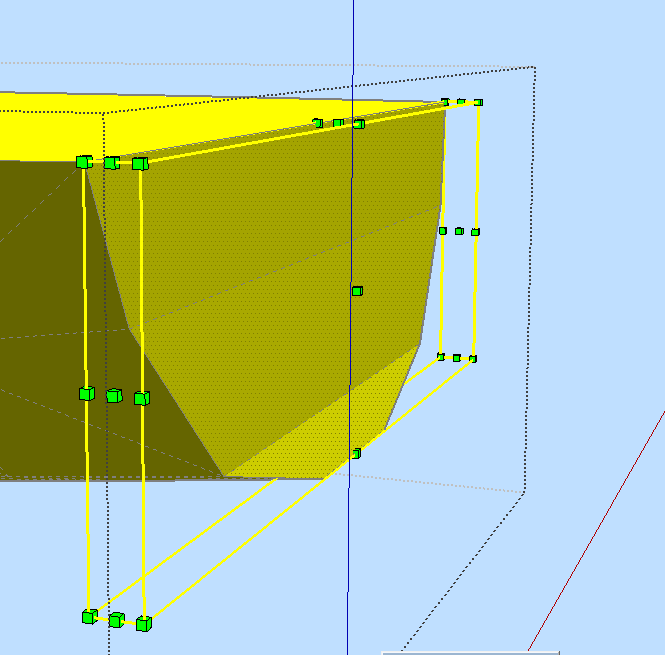Click the far top-right corner green grip

tap(479, 102)
